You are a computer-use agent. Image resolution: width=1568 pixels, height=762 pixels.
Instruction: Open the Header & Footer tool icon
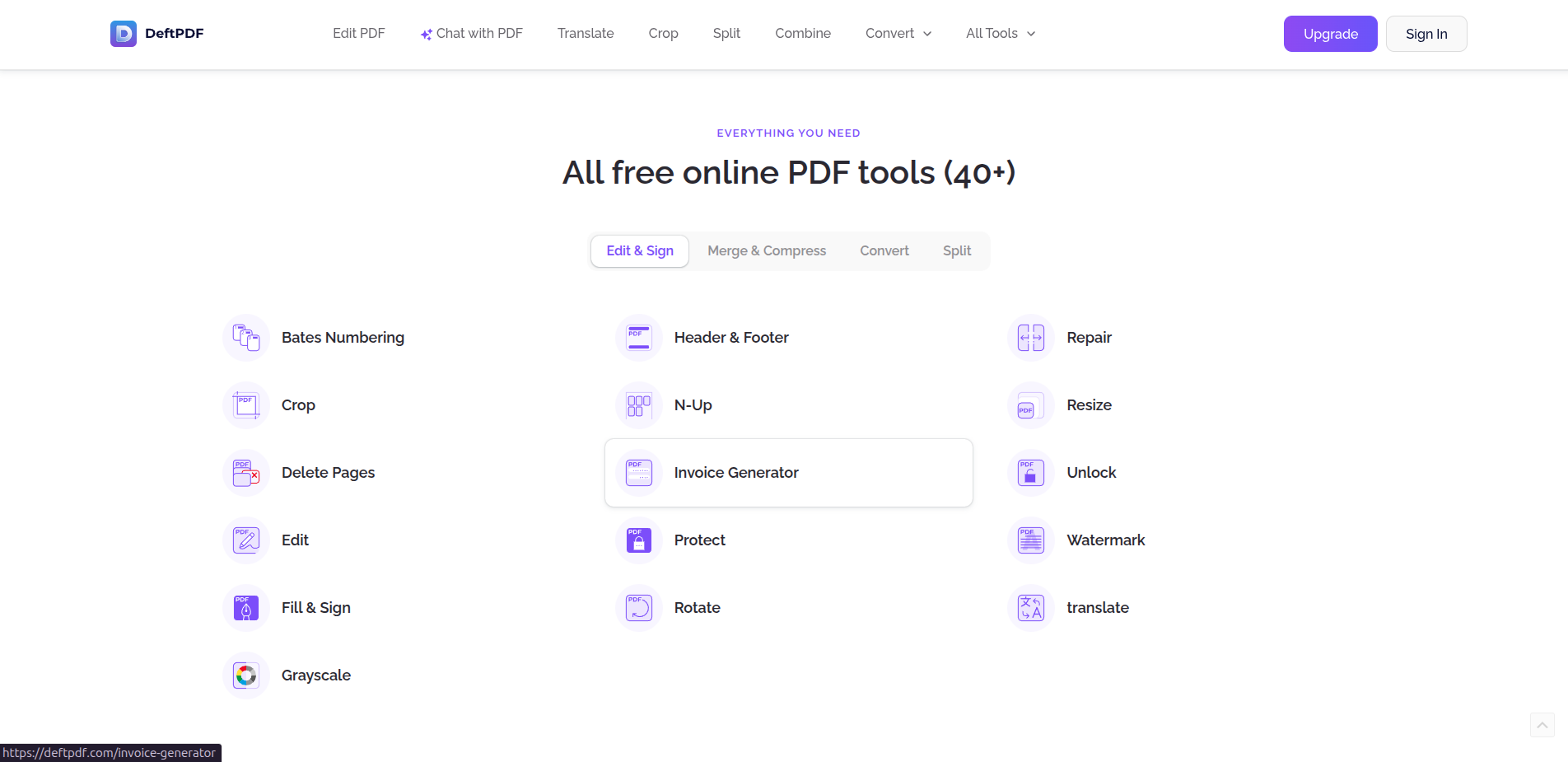click(x=638, y=337)
